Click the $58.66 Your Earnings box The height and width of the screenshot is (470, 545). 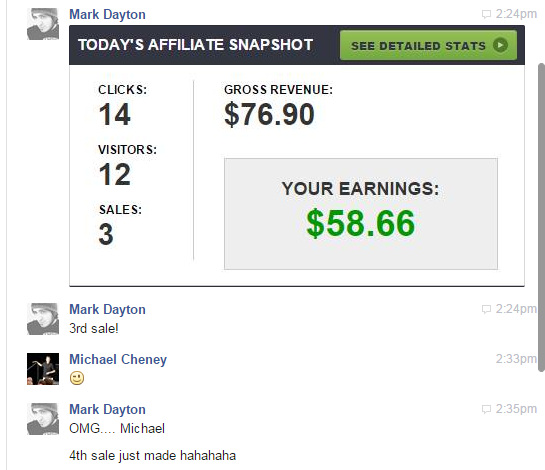tap(361, 214)
